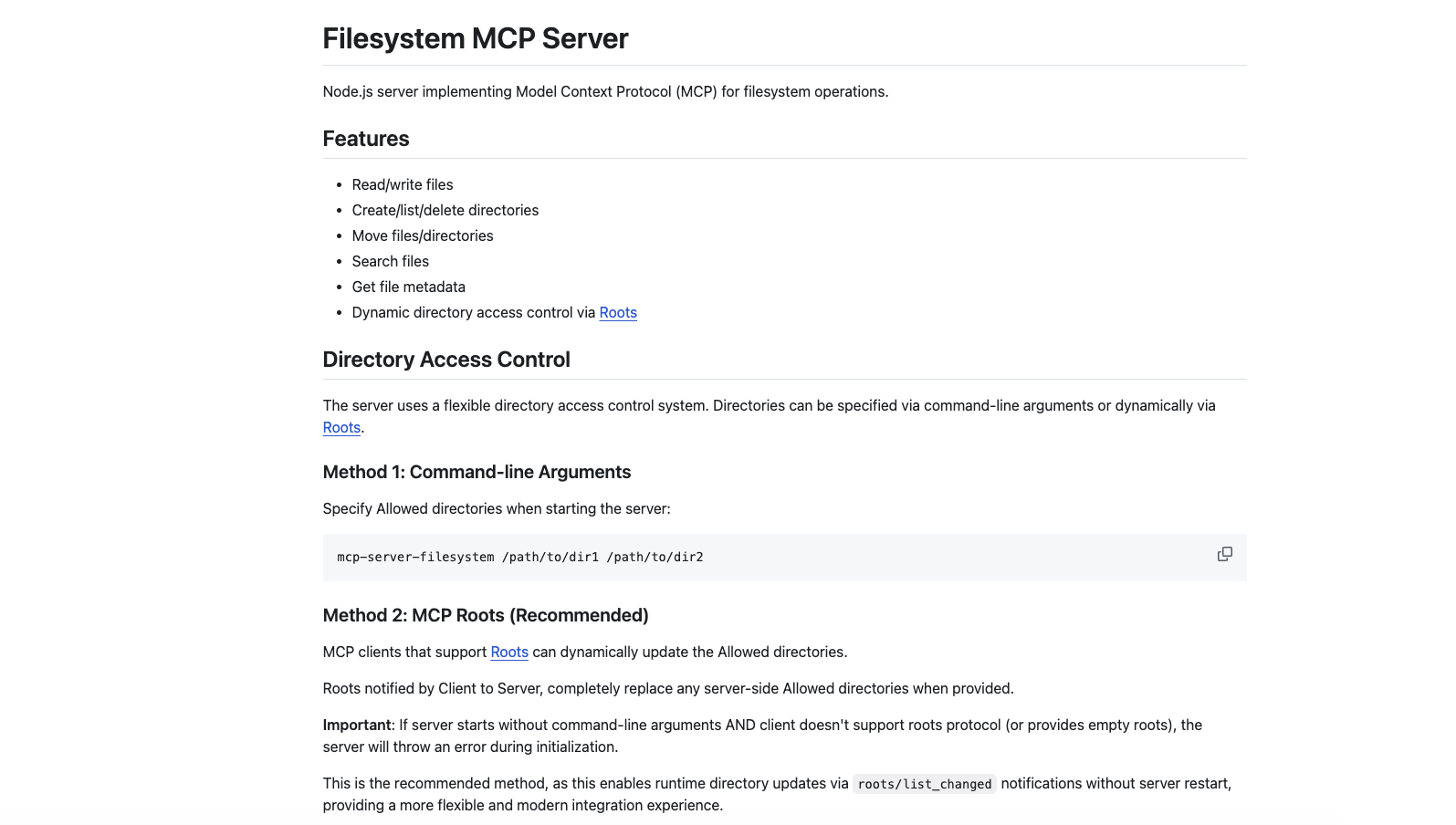Open the Roots link in Features list
Viewport: 1456px width, 825px height.
[618, 312]
